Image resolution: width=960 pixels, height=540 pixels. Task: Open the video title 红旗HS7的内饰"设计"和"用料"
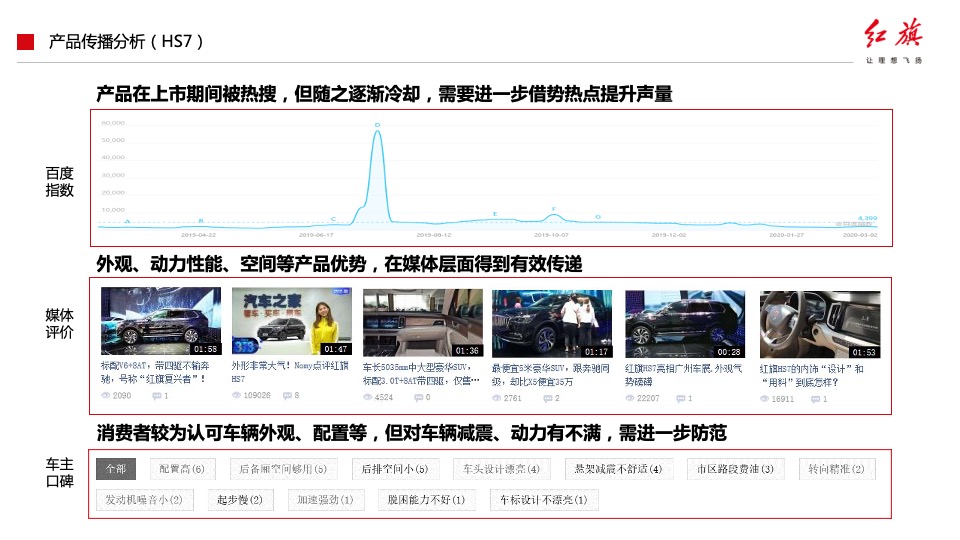point(812,375)
